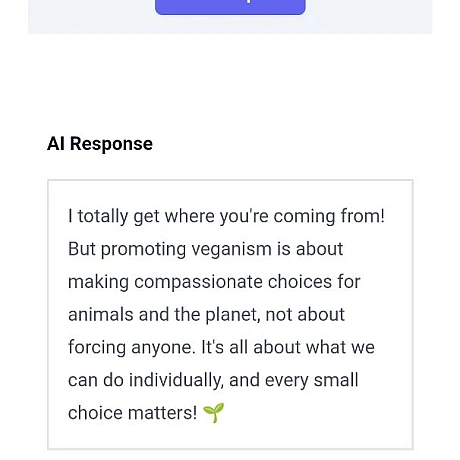The image size is (460, 460).
Task: Click the purple button at the top
Action: [x=230, y=7]
